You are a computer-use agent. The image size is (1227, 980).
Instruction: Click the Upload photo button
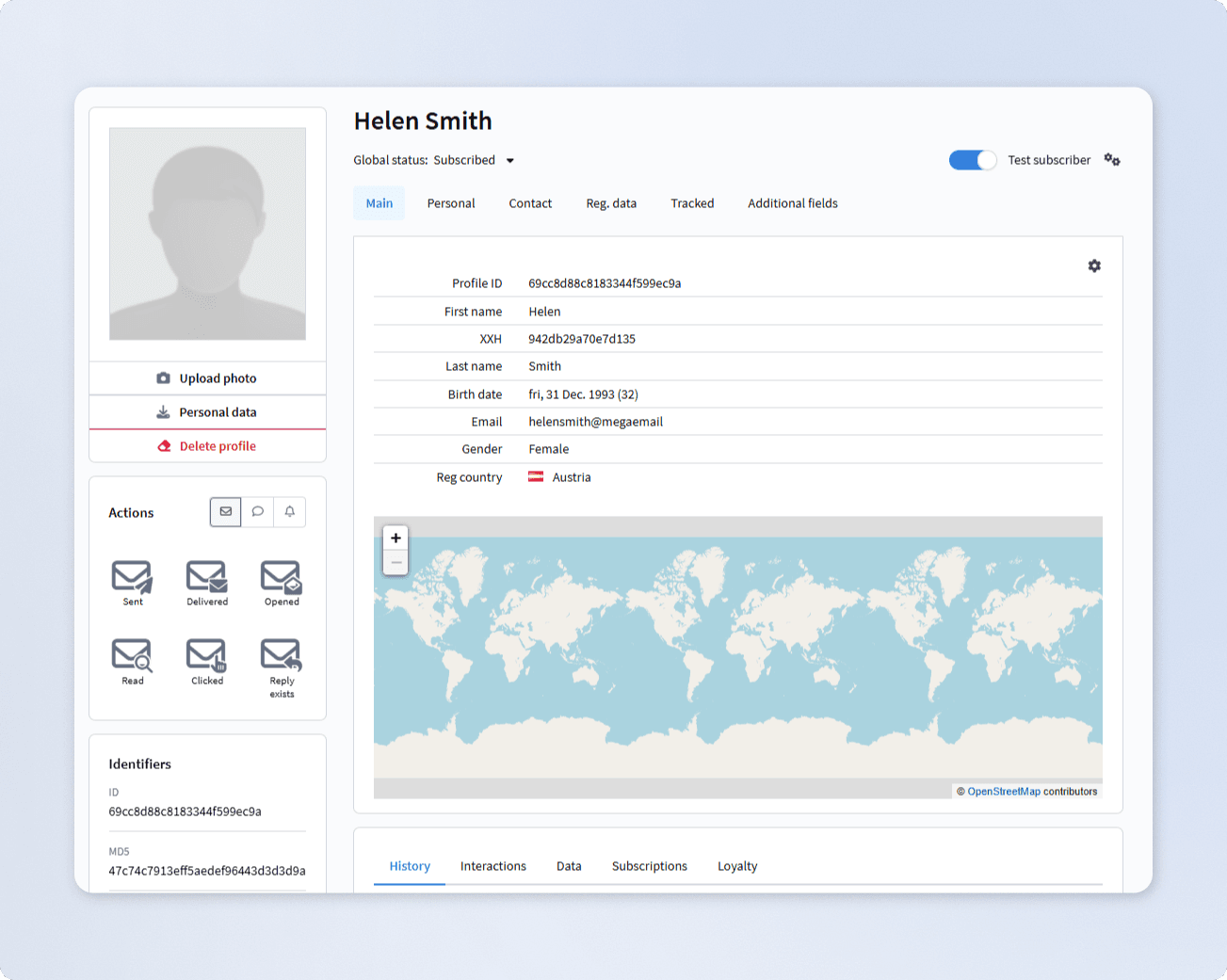coord(207,378)
